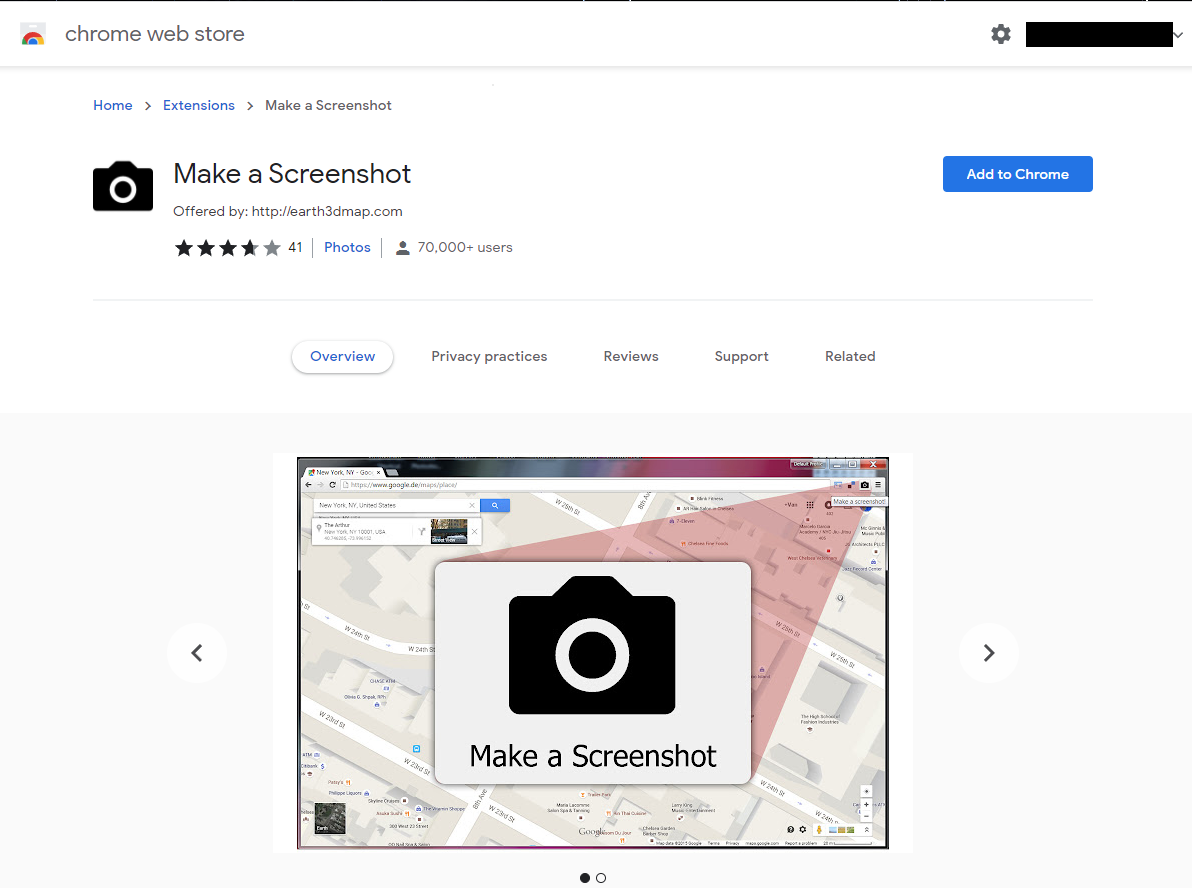The image size is (1192, 888).
Task: Go to Home breadcrumb link
Action: coord(113,106)
